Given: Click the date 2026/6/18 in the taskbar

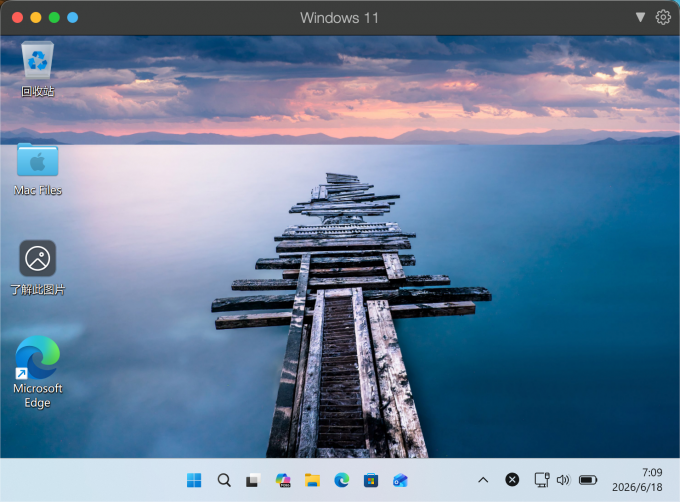Looking at the screenshot, I should (637, 487).
